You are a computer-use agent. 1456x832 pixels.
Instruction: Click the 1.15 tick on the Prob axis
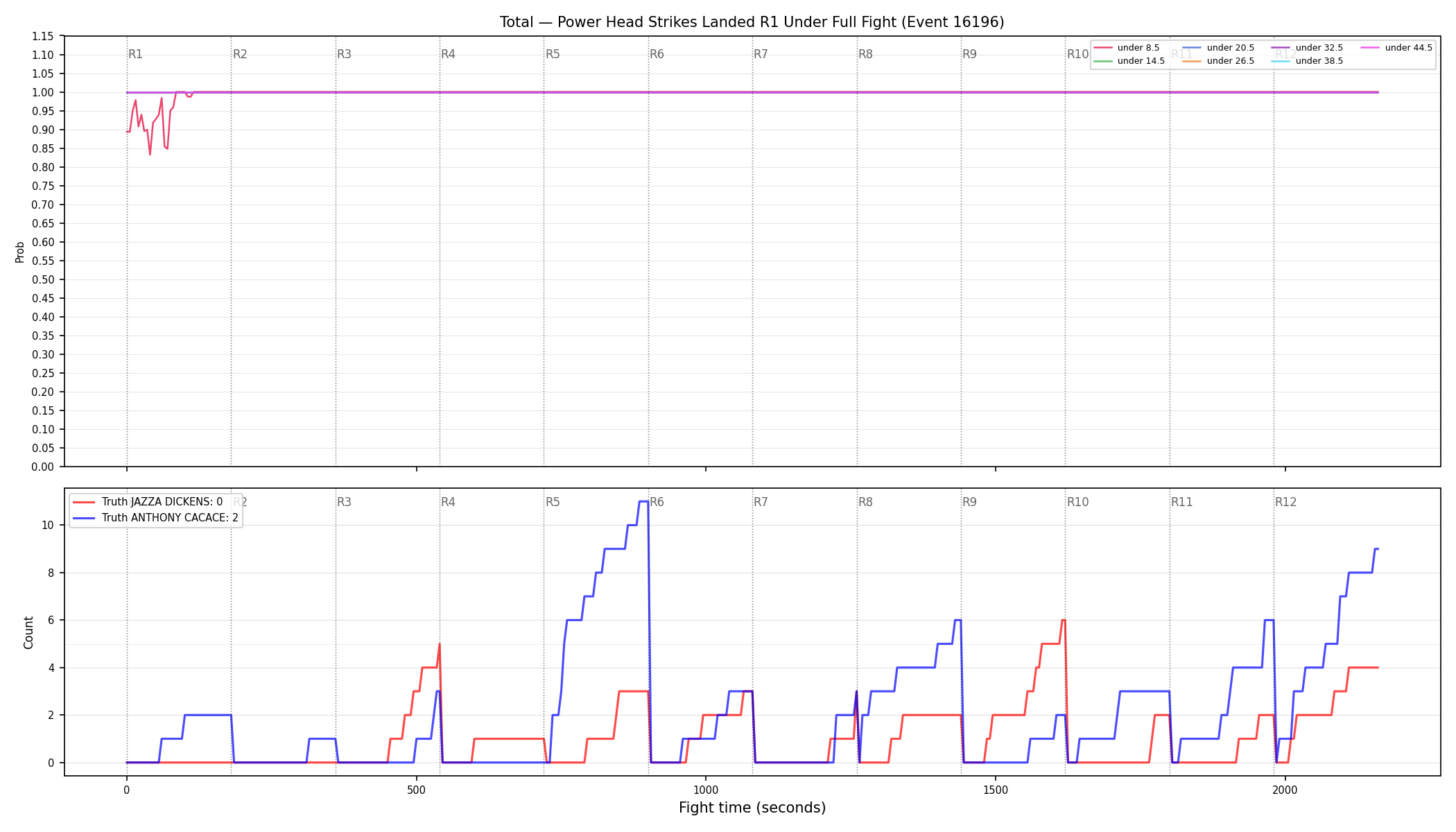(x=42, y=37)
